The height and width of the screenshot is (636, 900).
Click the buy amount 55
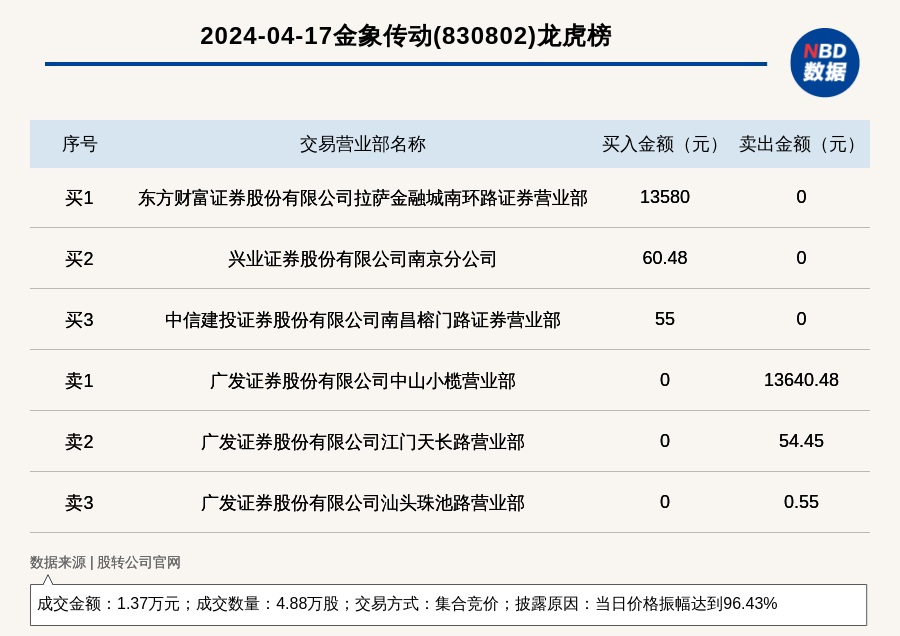click(x=665, y=319)
